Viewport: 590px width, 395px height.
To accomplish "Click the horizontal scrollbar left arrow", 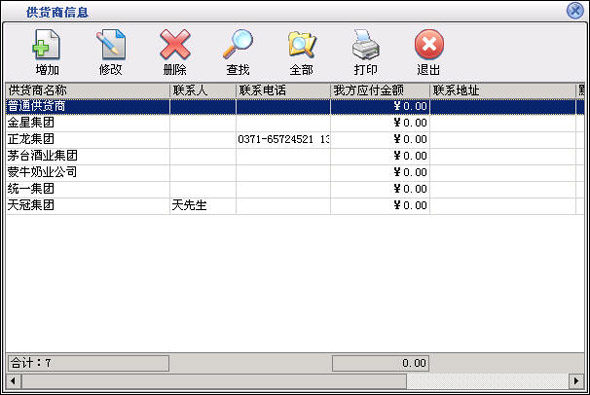I will [13, 381].
